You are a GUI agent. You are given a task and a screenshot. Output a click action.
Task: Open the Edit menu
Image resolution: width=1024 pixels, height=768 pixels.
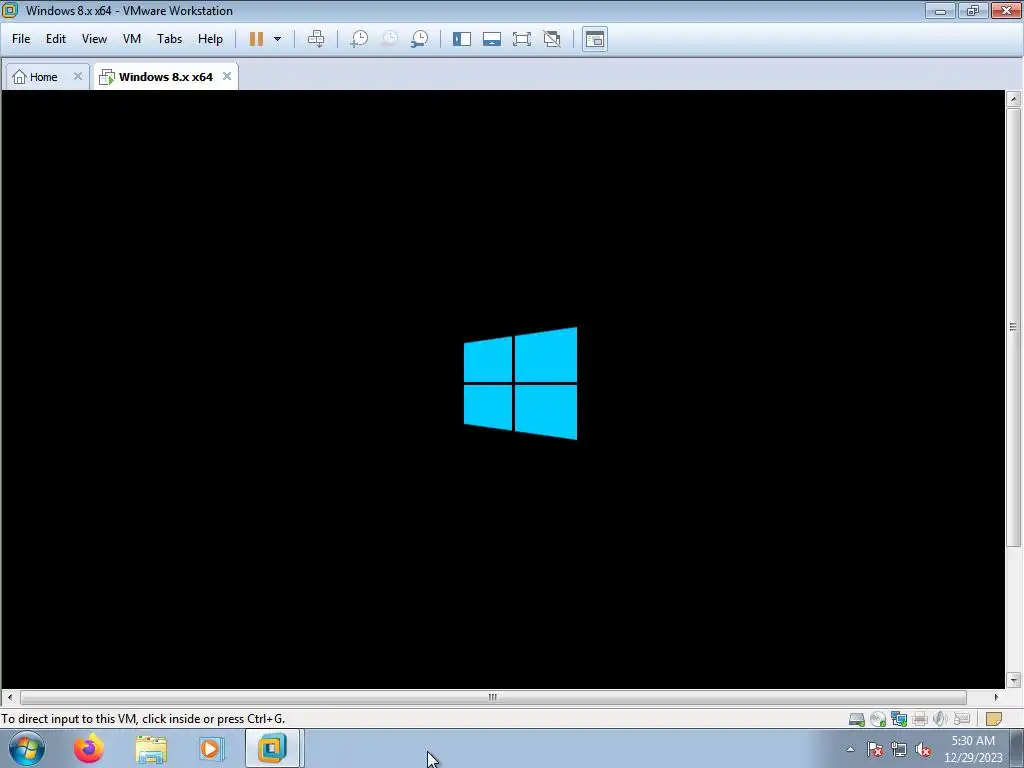[56, 39]
